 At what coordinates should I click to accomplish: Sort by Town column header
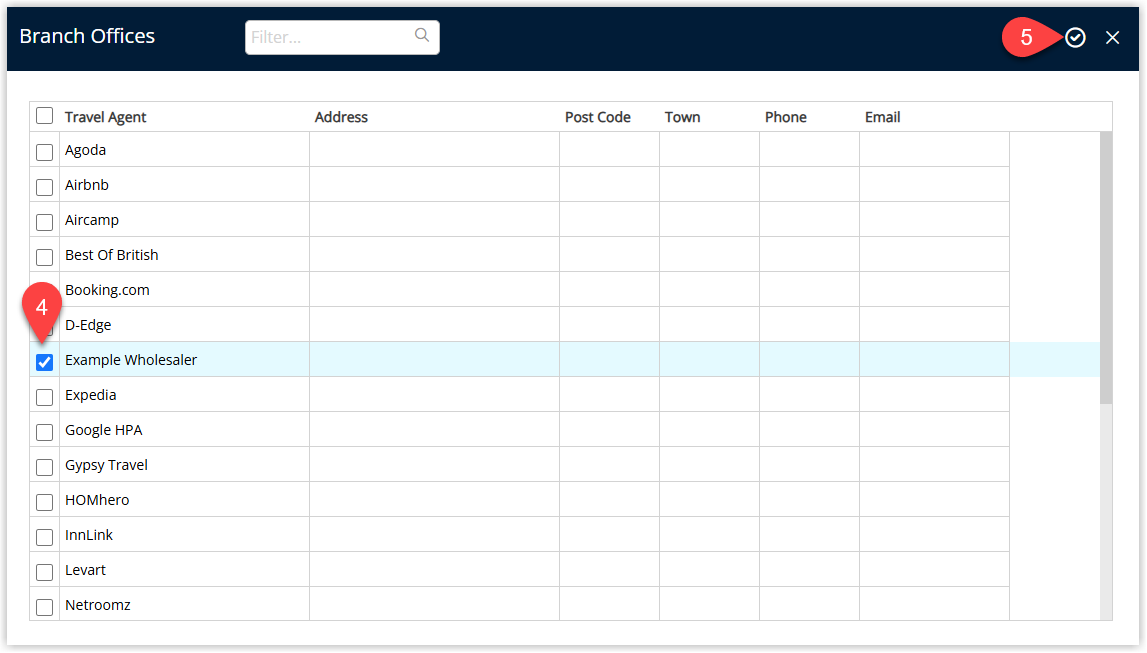point(682,117)
